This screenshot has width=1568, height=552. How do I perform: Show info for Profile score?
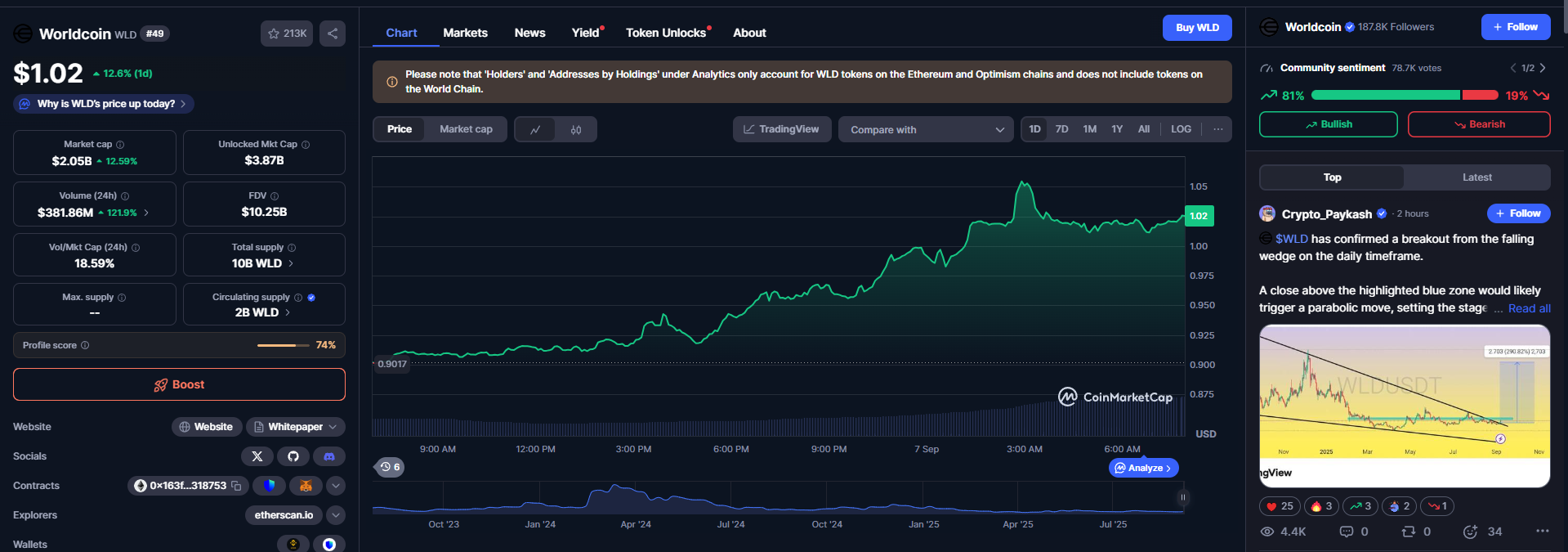[85, 345]
